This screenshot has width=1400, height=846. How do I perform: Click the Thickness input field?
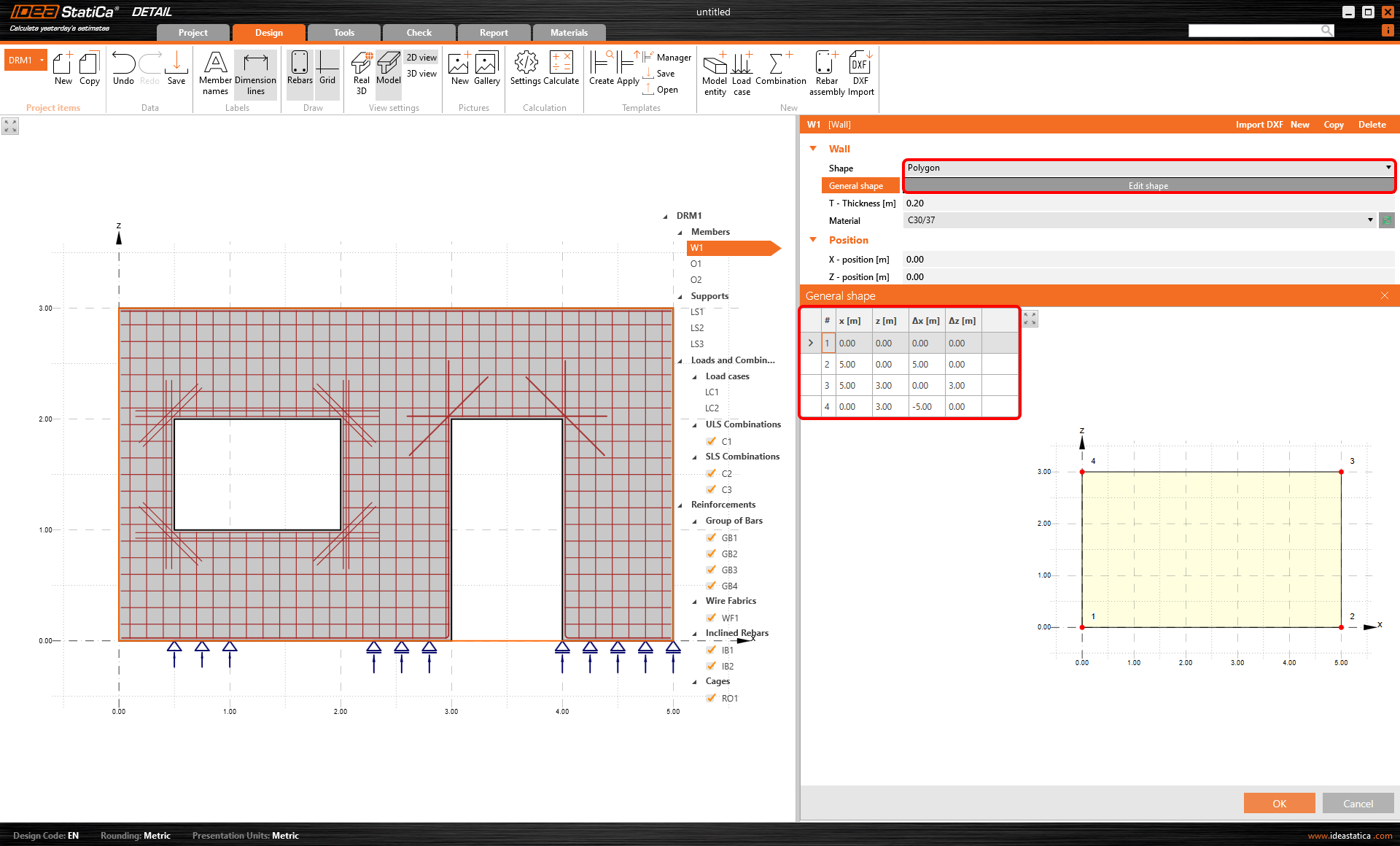coord(1148,203)
